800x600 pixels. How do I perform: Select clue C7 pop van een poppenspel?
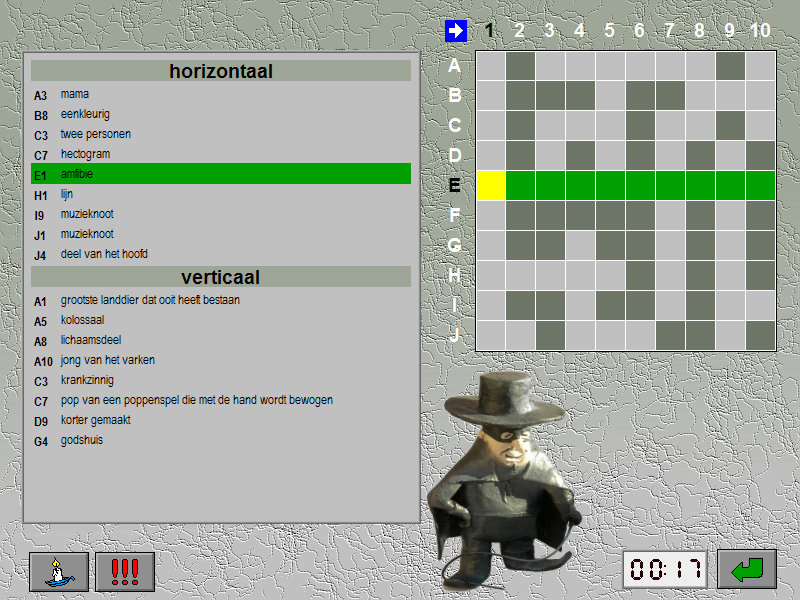221,401
